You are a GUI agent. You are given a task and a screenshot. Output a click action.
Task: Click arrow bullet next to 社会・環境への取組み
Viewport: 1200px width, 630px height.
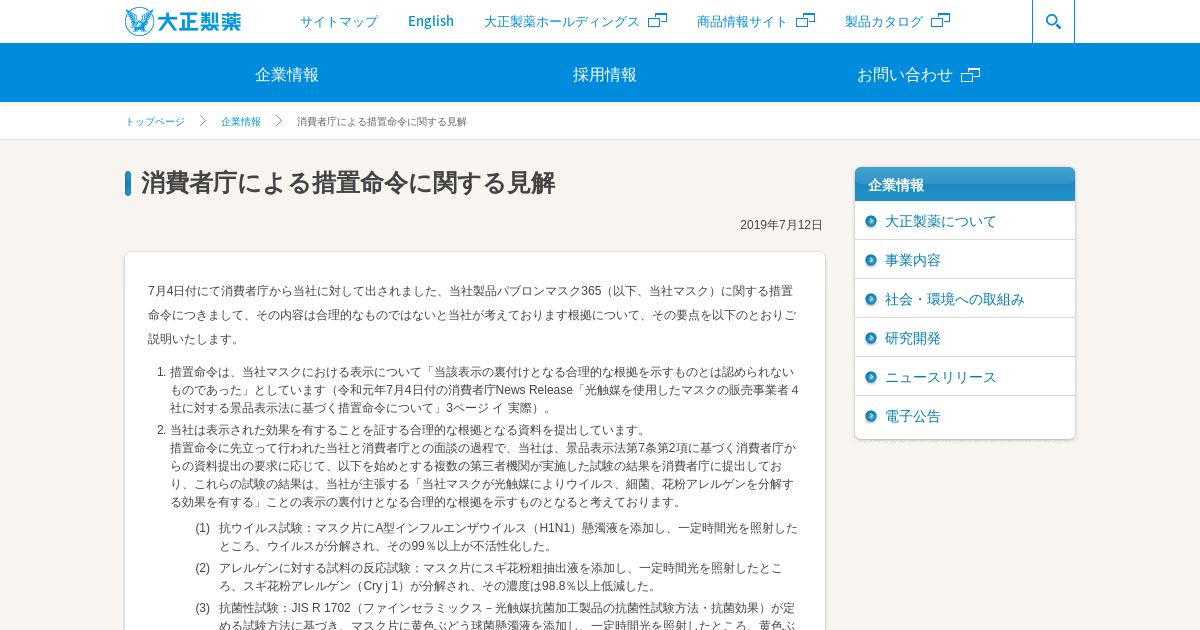tap(871, 299)
